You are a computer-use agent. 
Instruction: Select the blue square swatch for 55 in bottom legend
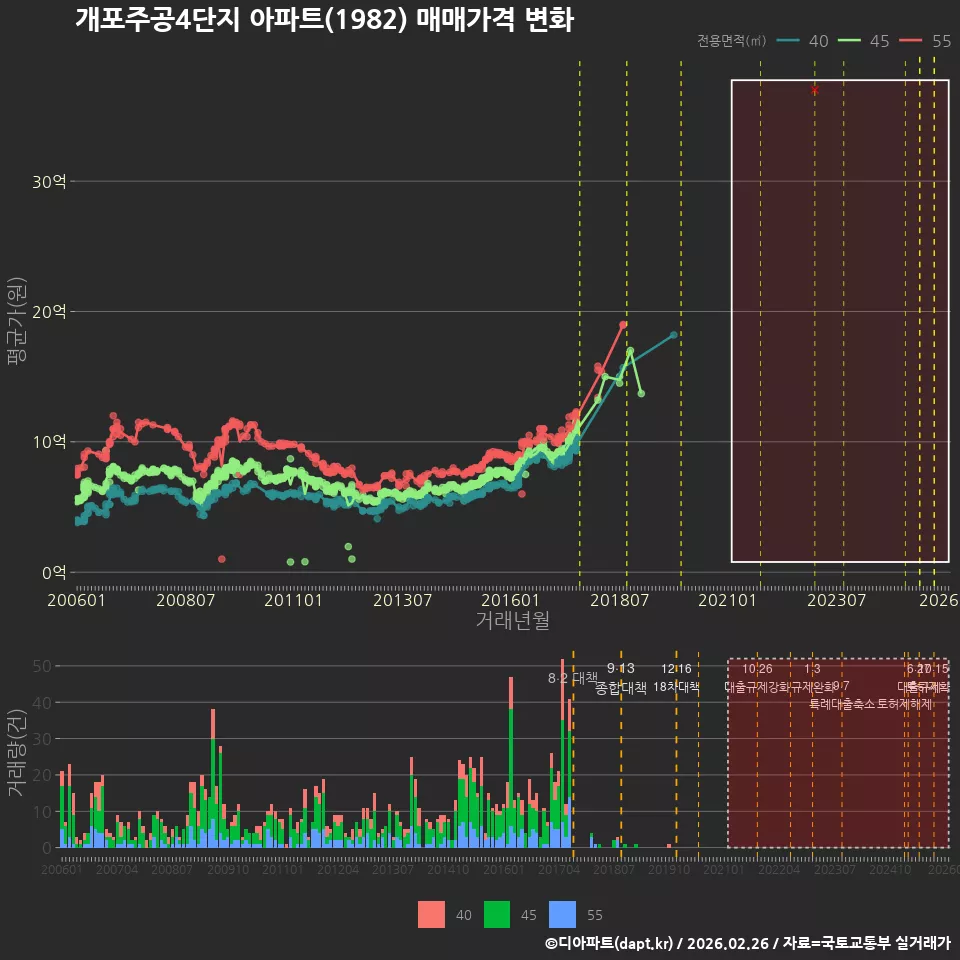point(562,915)
